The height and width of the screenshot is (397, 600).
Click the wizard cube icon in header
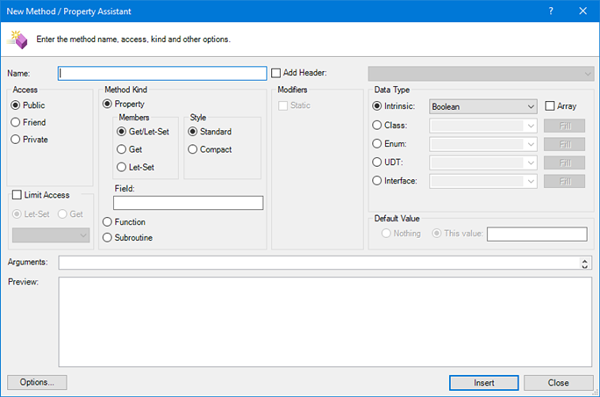click(18, 39)
